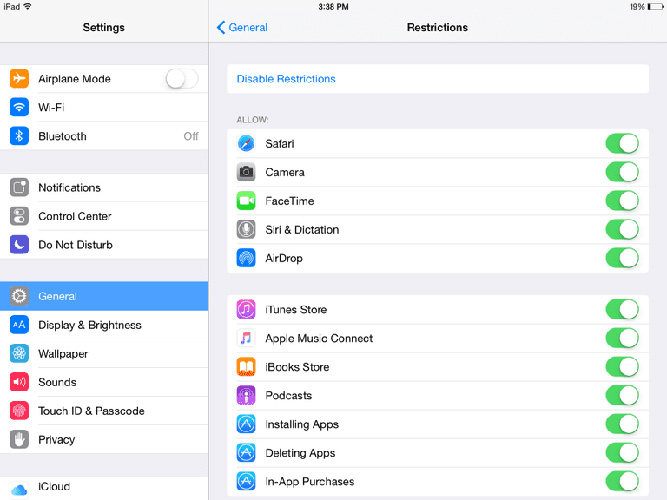The height and width of the screenshot is (500, 667).
Task: Open Do Not Disturb settings row
Action: pos(104,244)
